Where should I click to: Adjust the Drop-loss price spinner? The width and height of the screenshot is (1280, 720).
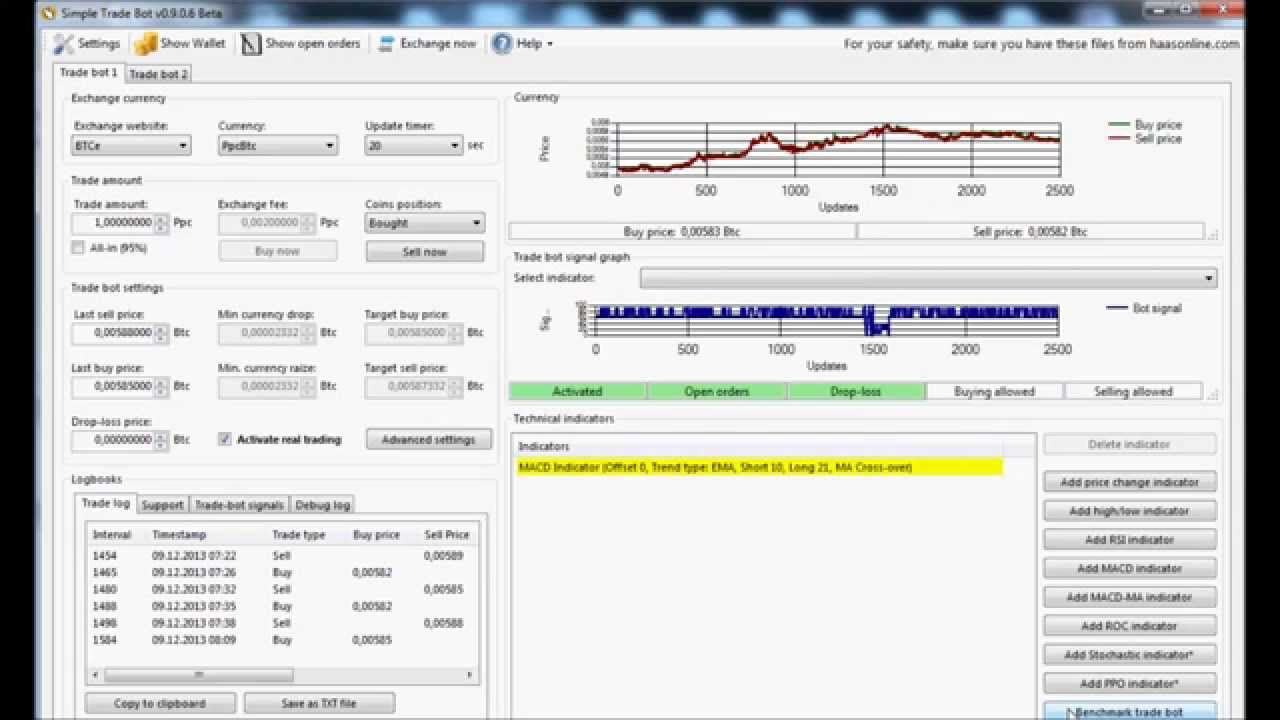coord(161,440)
